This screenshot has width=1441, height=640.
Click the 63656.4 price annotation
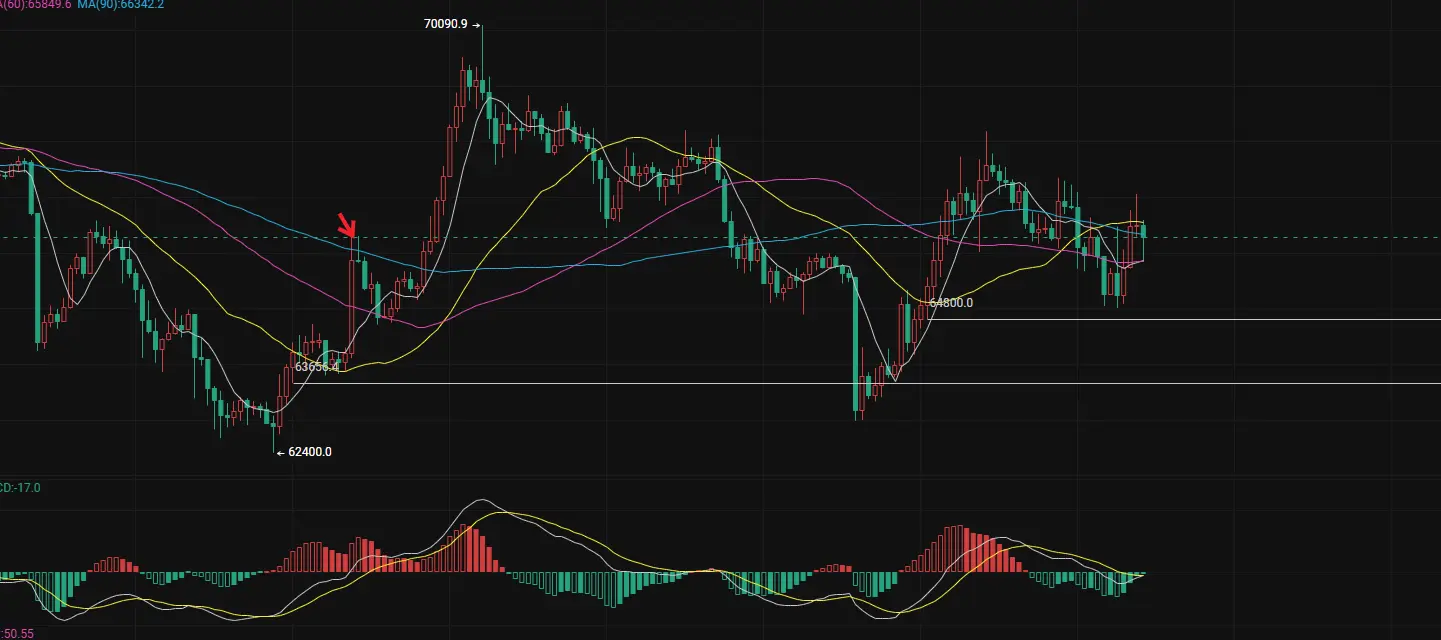click(x=317, y=367)
